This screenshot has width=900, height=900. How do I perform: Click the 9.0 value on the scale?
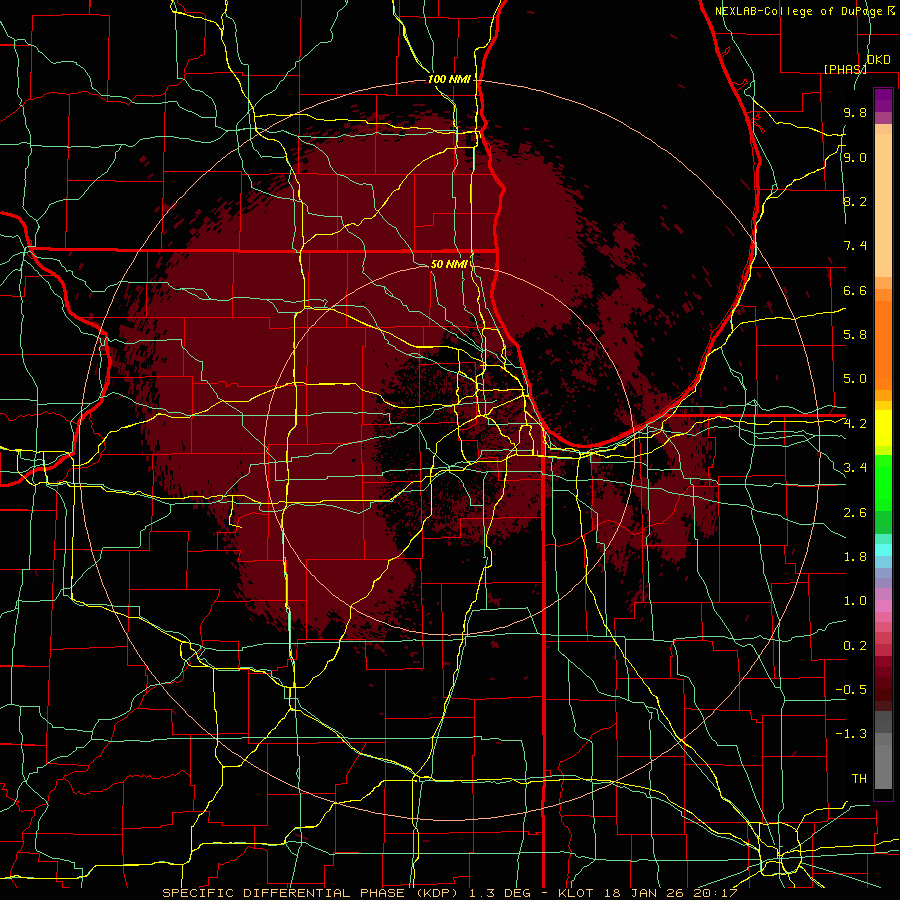click(855, 157)
